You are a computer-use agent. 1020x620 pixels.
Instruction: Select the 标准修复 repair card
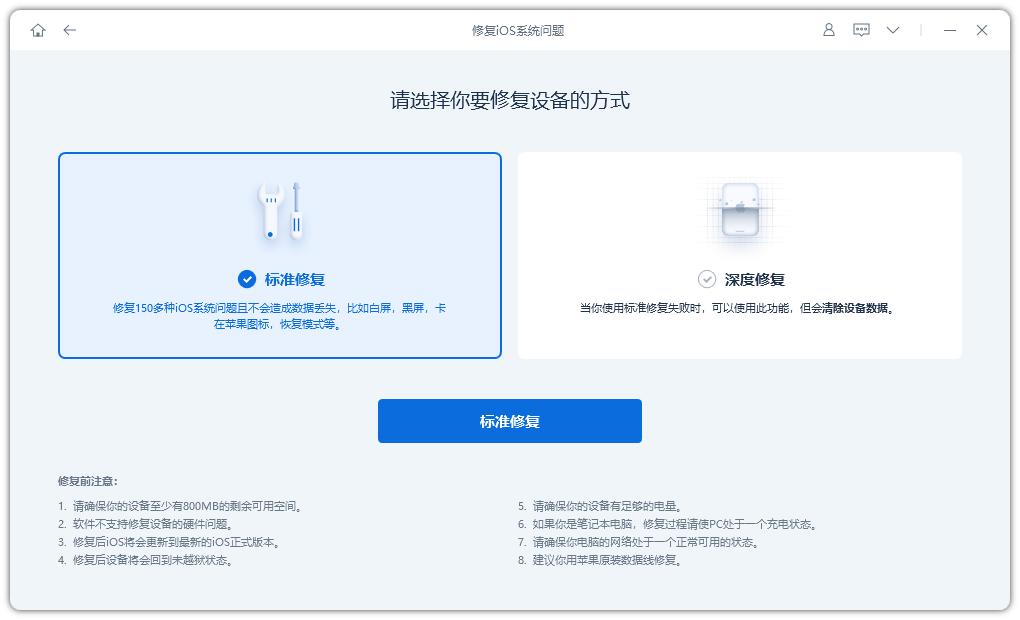pos(281,255)
